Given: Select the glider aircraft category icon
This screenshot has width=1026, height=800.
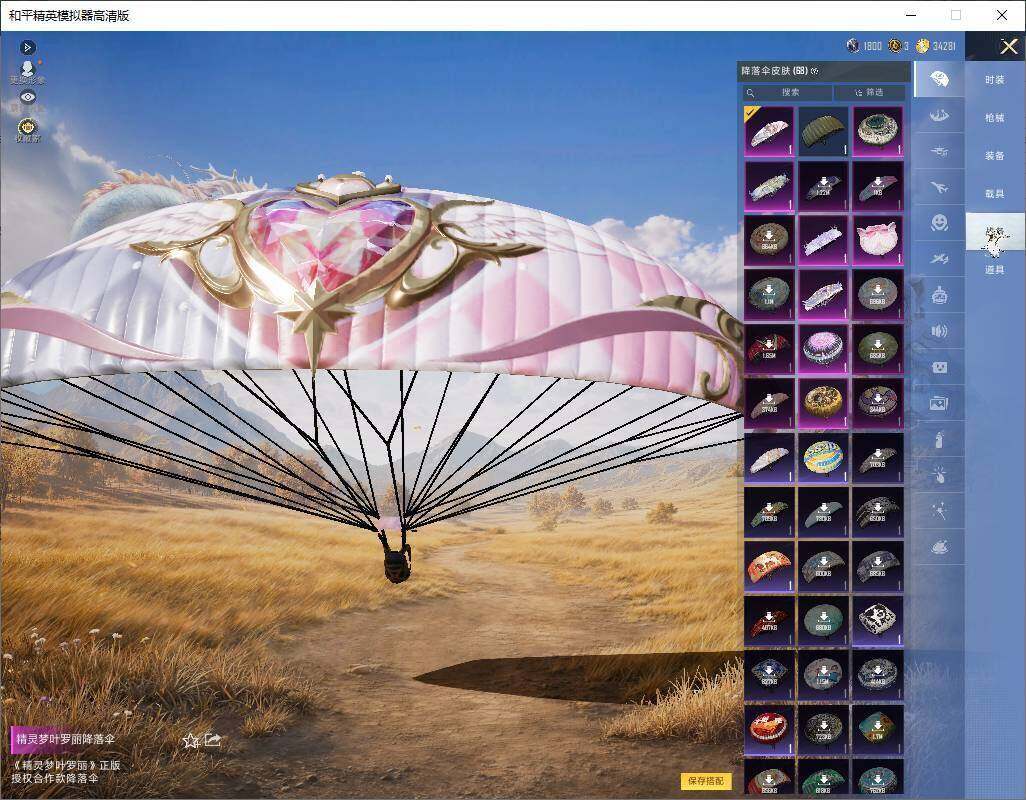Looking at the screenshot, I should (x=939, y=152).
